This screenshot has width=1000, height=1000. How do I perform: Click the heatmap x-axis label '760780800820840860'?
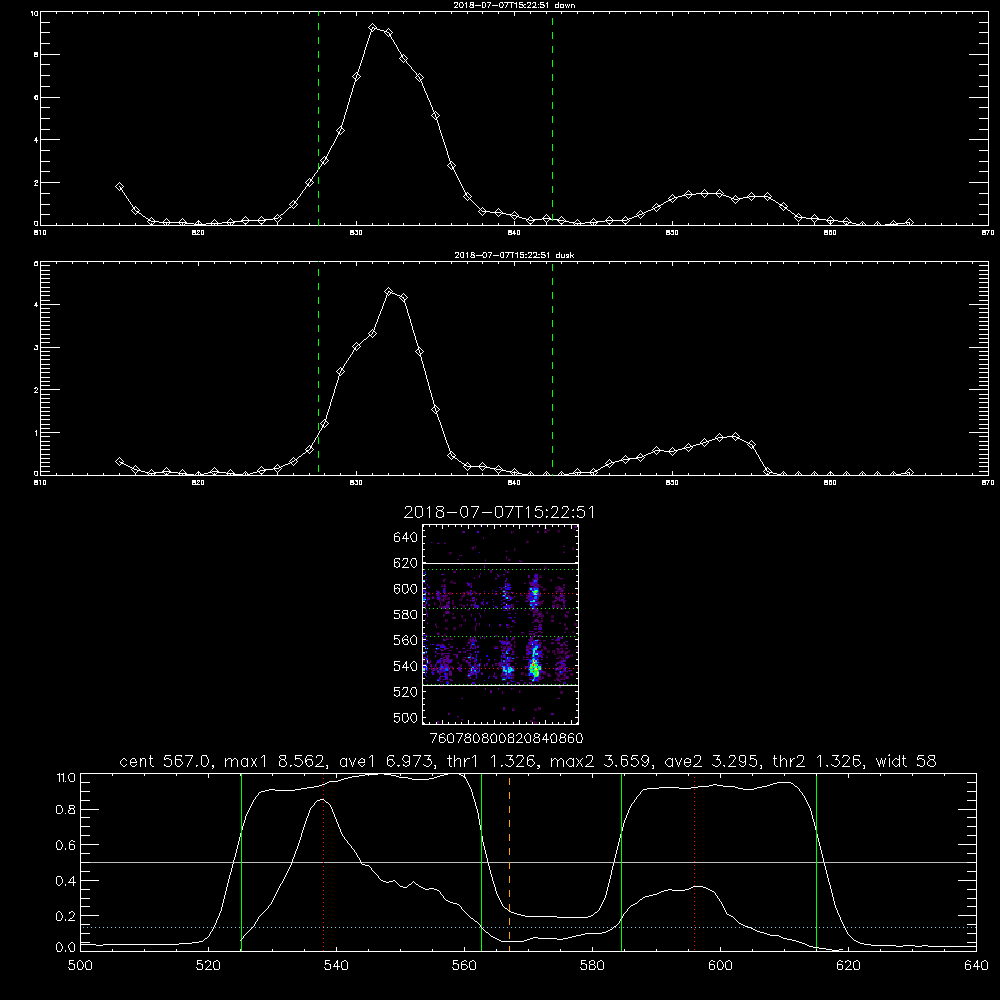pyautogui.click(x=506, y=738)
